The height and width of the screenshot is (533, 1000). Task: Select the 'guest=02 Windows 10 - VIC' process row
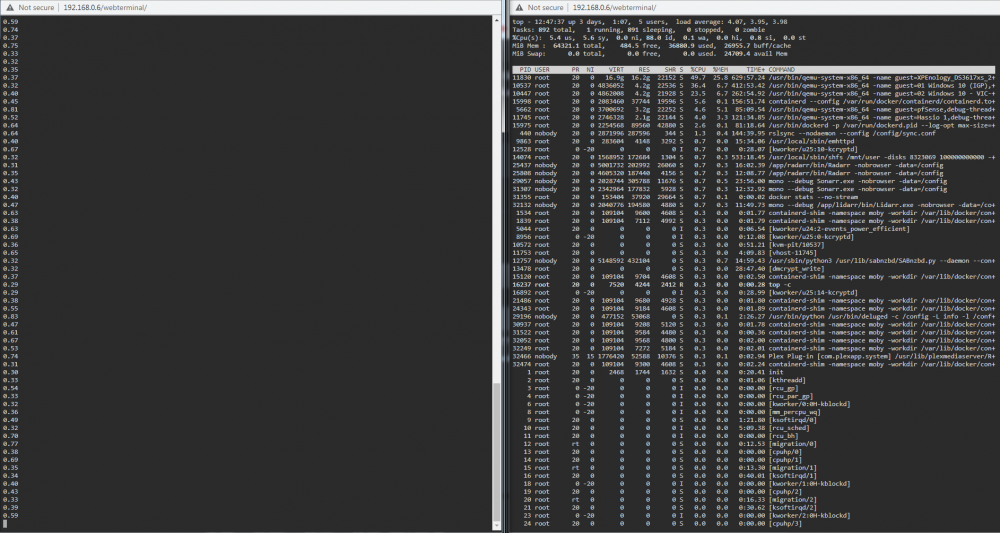tap(753, 93)
